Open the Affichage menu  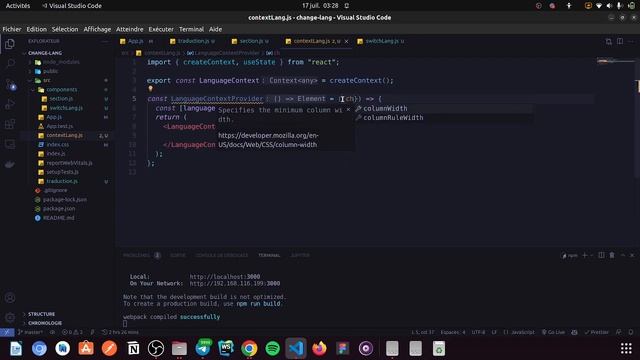coord(97,29)
